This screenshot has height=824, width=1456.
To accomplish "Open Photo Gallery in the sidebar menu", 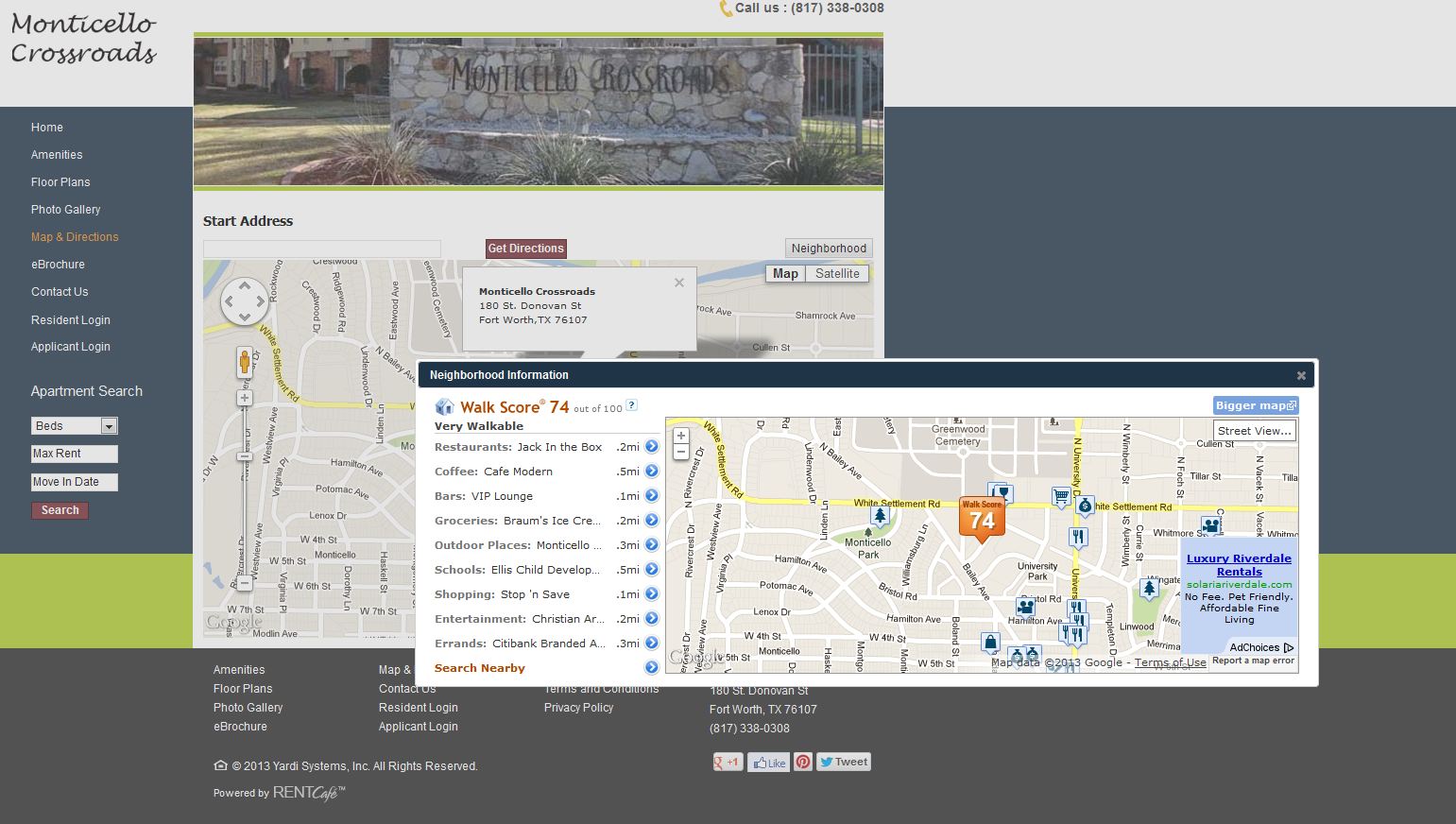I will (x=65, y=210).
